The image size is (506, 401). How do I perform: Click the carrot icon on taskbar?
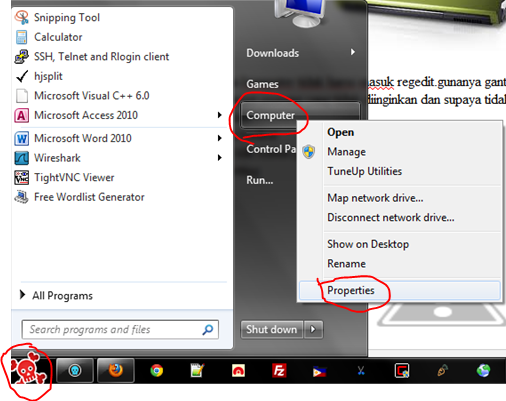click(x=442, y=370)
